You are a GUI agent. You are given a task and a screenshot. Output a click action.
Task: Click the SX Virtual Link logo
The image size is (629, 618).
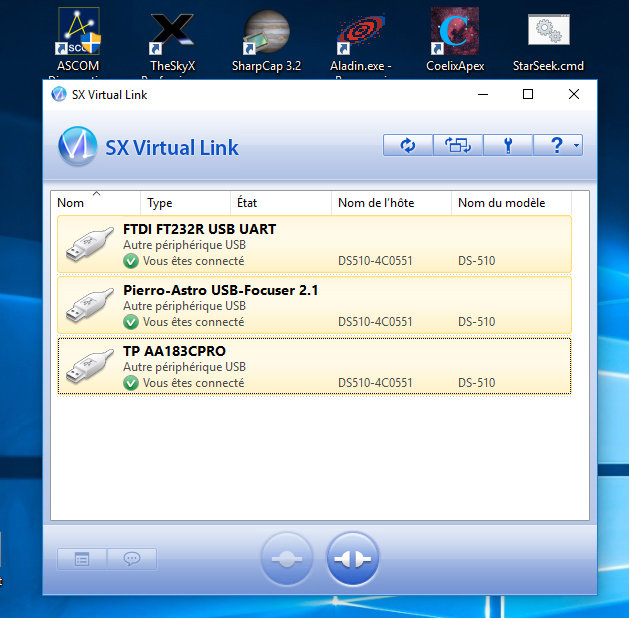point(77,146)
